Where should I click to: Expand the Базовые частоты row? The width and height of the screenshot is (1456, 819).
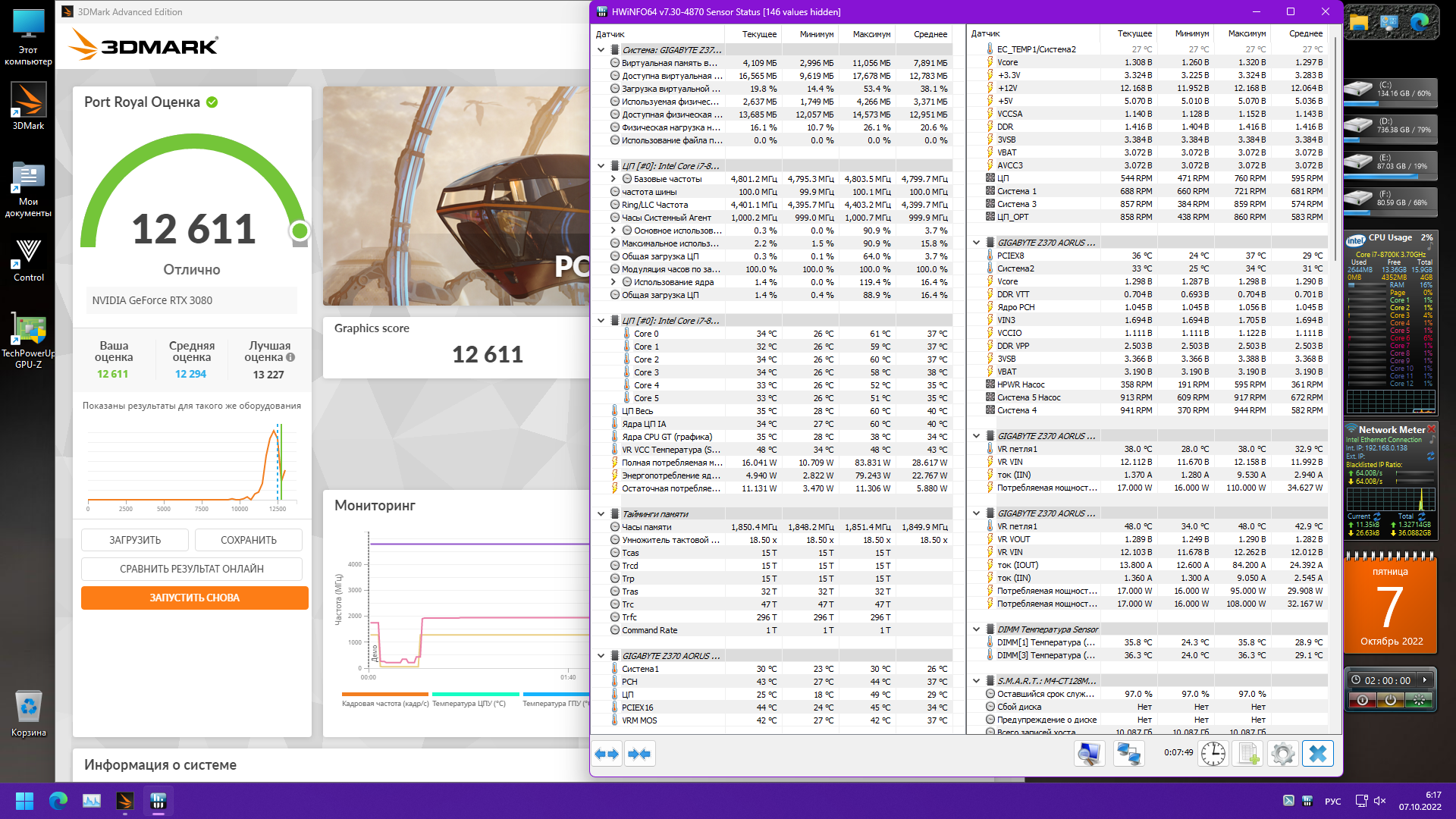pyautogui.click(x=613, y=179)
